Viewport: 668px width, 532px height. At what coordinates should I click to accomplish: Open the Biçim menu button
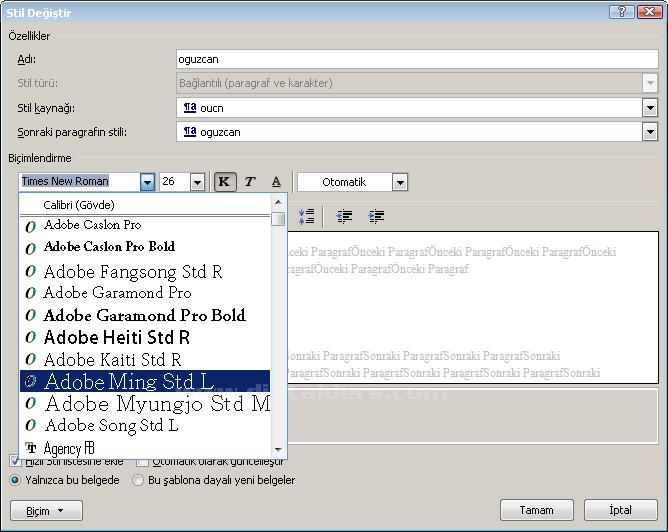pos(46,510)
